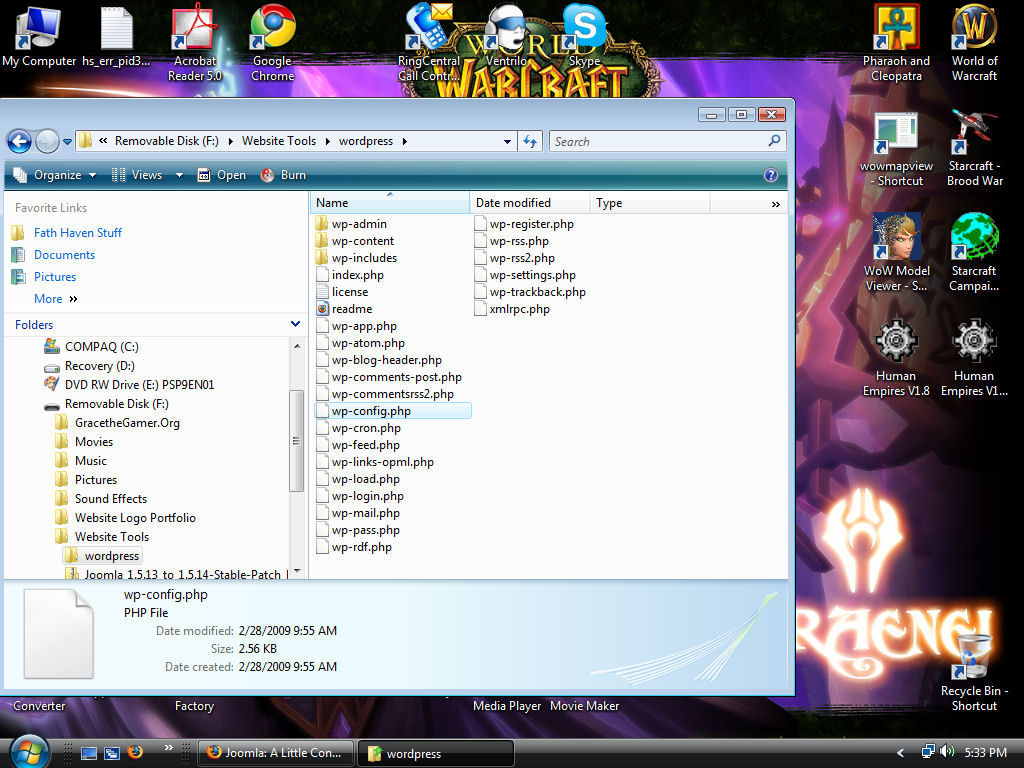This screenshot has width=1024, height=768.
Task: Click Website Tools in address breadcrumb
Action: click(x=279, y=141)
